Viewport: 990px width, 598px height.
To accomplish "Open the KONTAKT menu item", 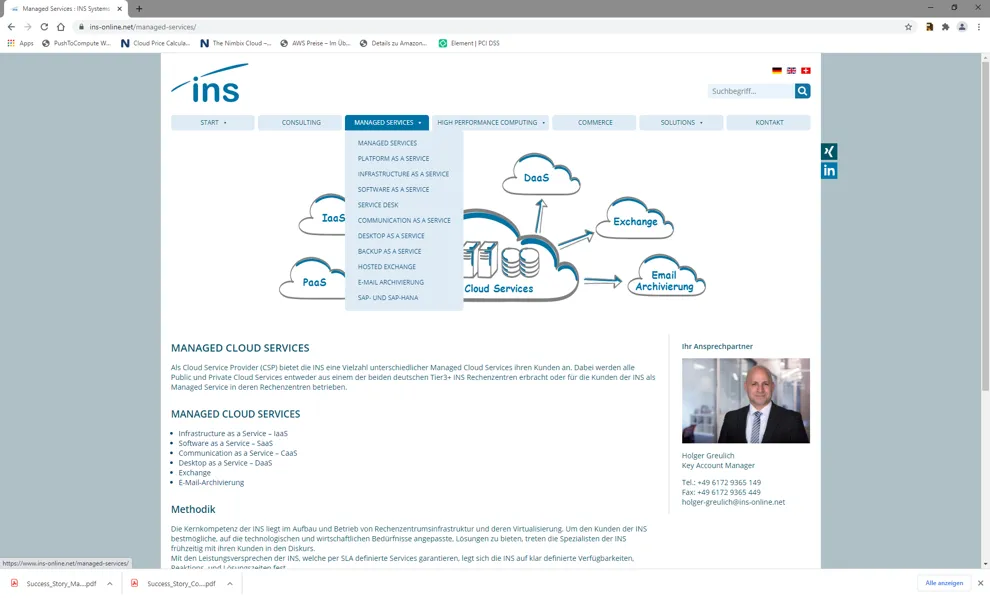I will point(768,123).
